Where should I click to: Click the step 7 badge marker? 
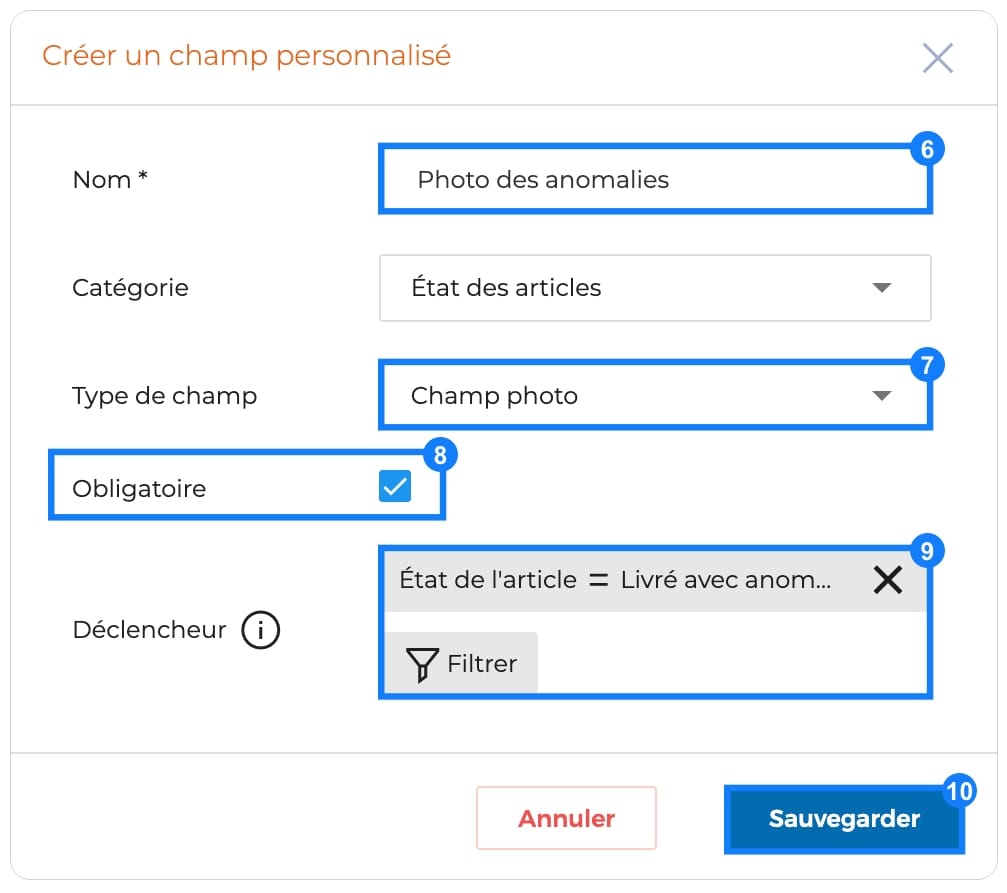pos(927,365)
